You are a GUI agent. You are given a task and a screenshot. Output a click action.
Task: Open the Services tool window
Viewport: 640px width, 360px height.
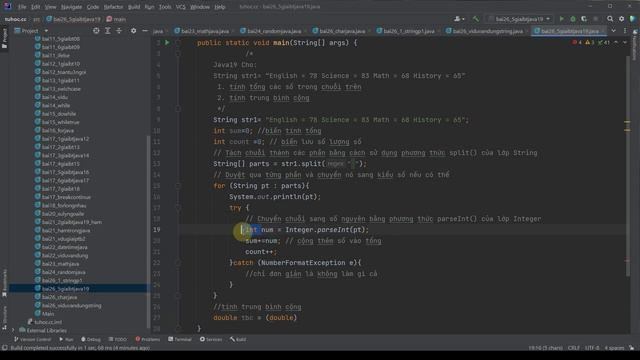click(211, 339)
